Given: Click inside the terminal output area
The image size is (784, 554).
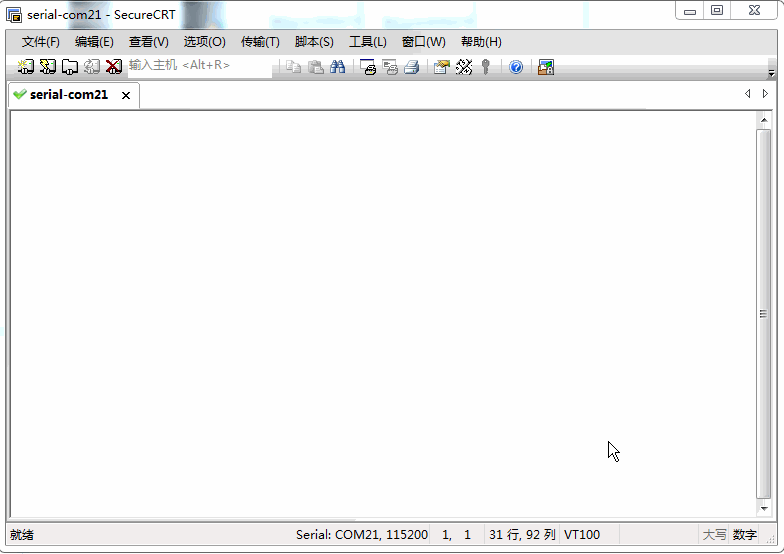Looking at the screenshot, I should [383, 314].
